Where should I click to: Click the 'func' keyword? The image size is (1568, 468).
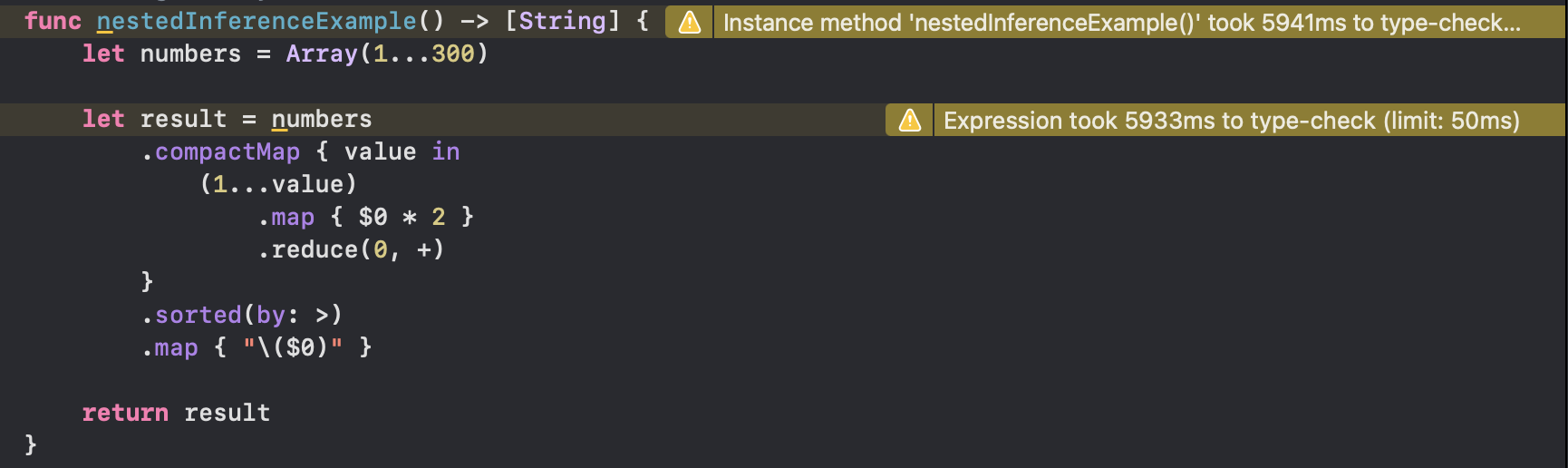(x=53, y=21)
